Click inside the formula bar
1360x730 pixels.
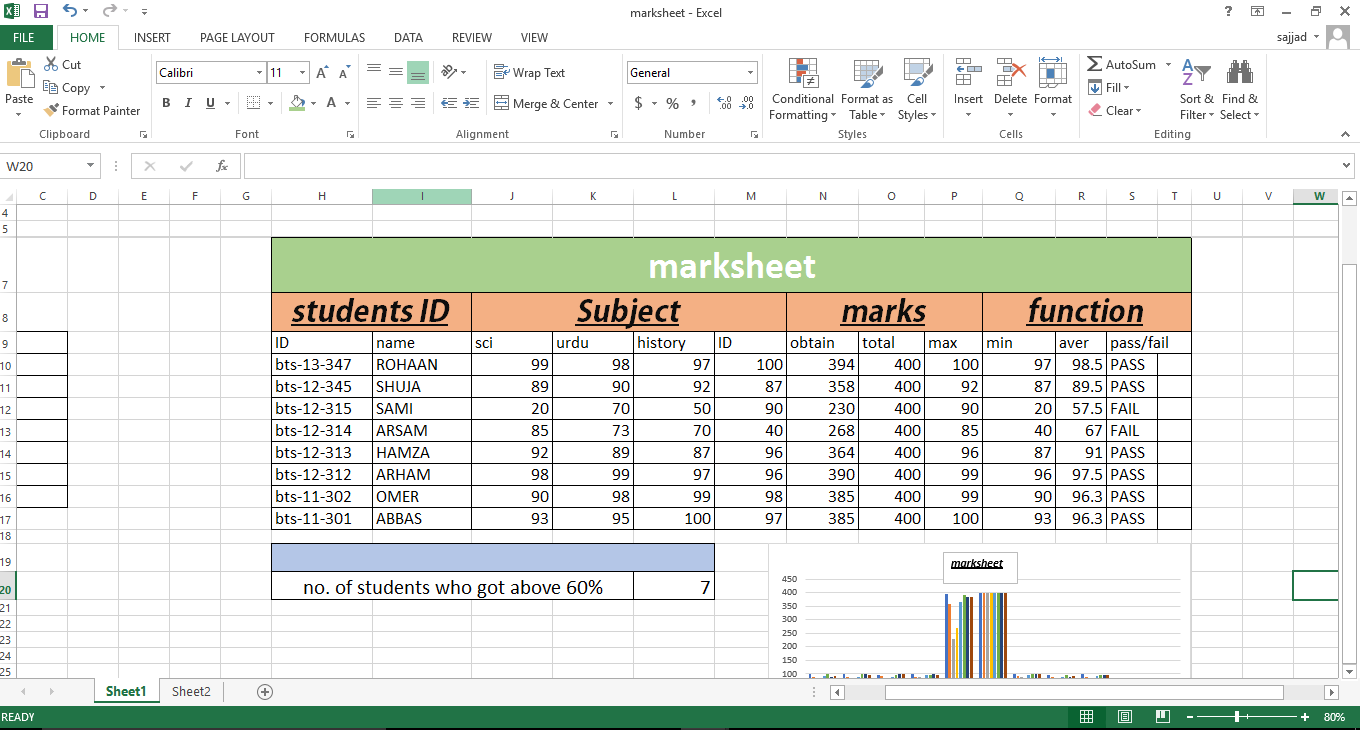click(700, 165)
